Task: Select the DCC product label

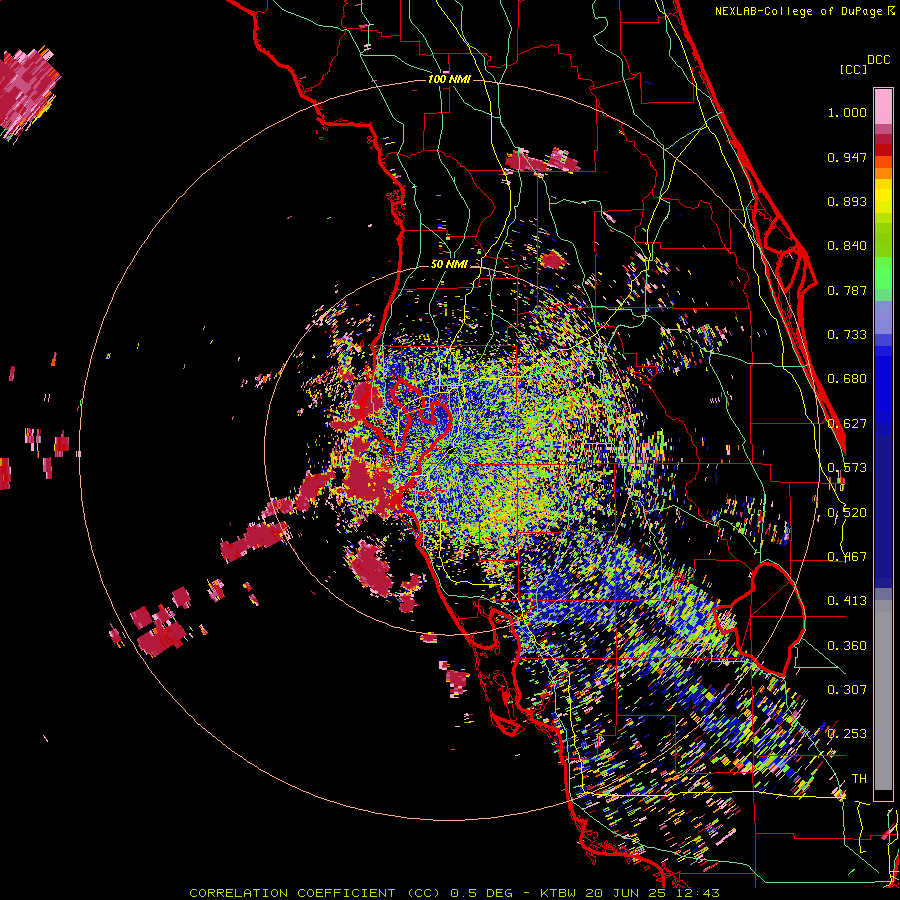Action: pos(878,60)
